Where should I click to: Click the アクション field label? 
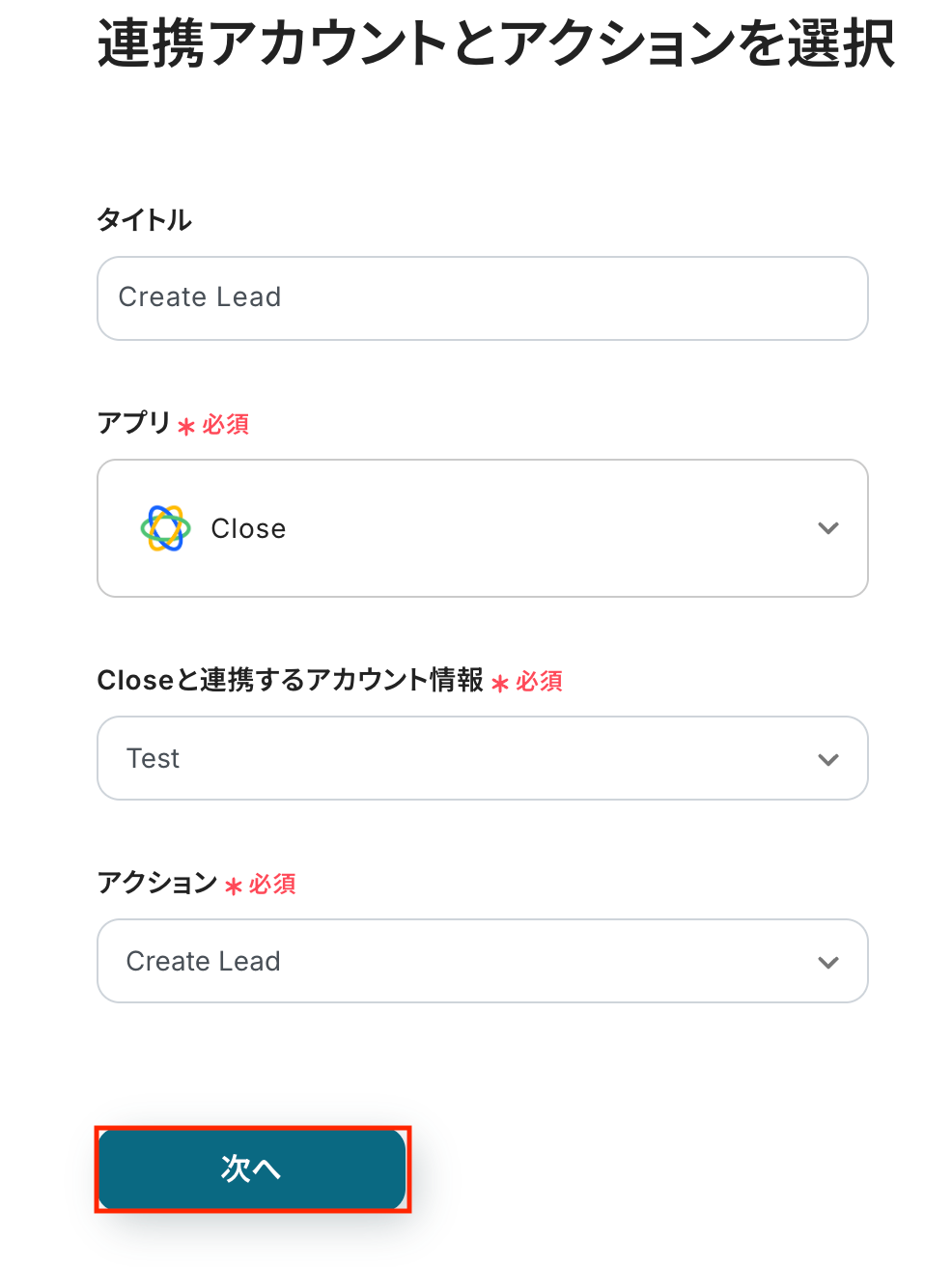(157, 883)
